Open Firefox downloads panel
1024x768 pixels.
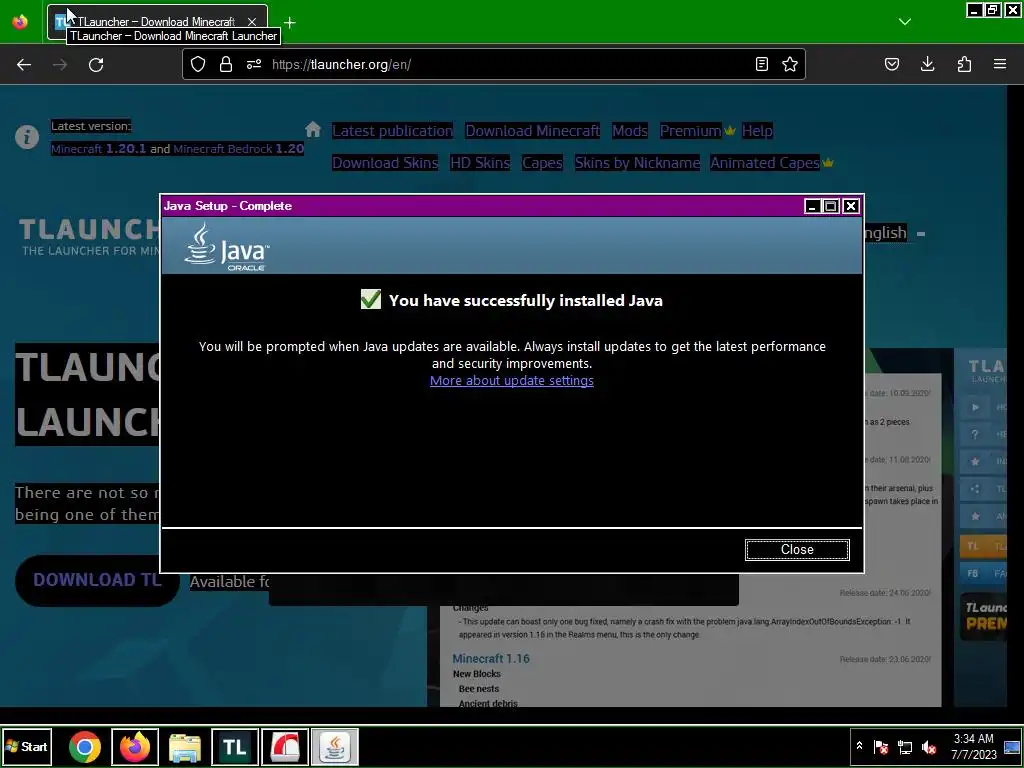point(927,64)
